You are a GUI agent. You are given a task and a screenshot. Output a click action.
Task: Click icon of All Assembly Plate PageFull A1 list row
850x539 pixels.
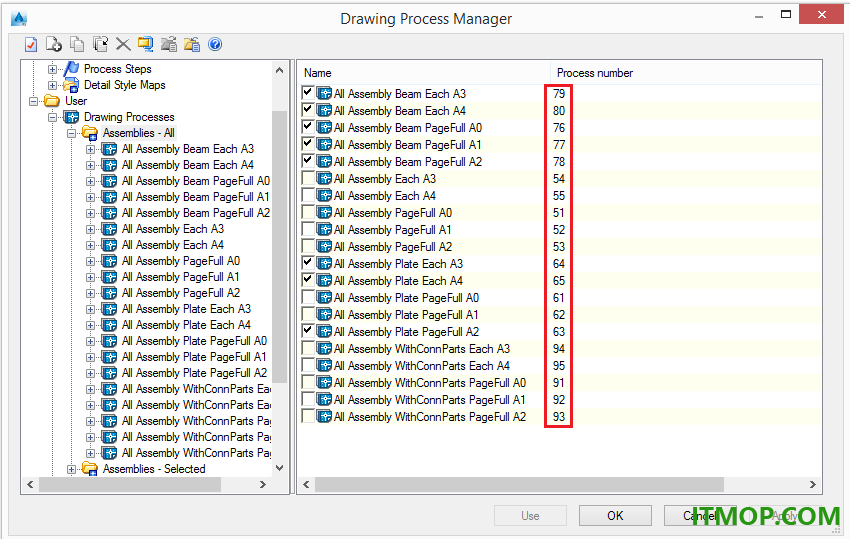tap(324, 315)
